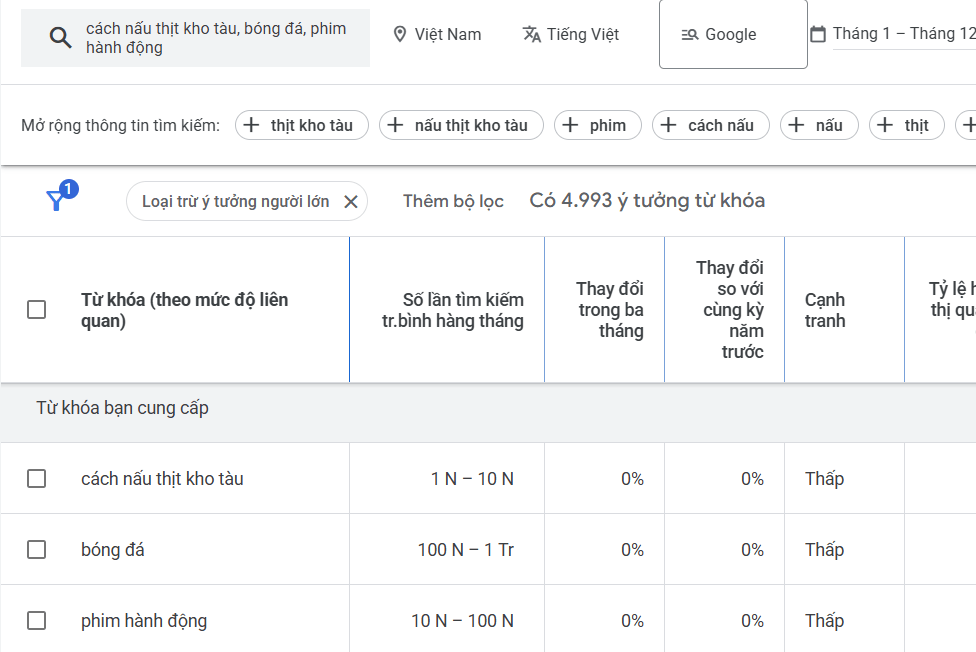Screen dimensions: 976x652
Task: Add 'phim' keyword suggestion chip
Action: pos(597,125)
